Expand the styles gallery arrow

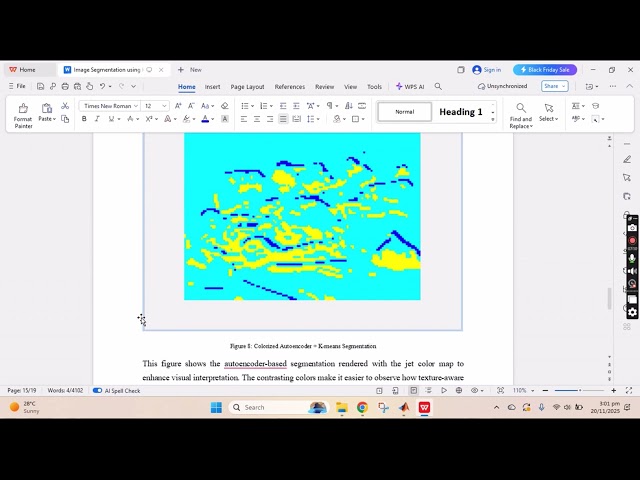pos(493,120)
